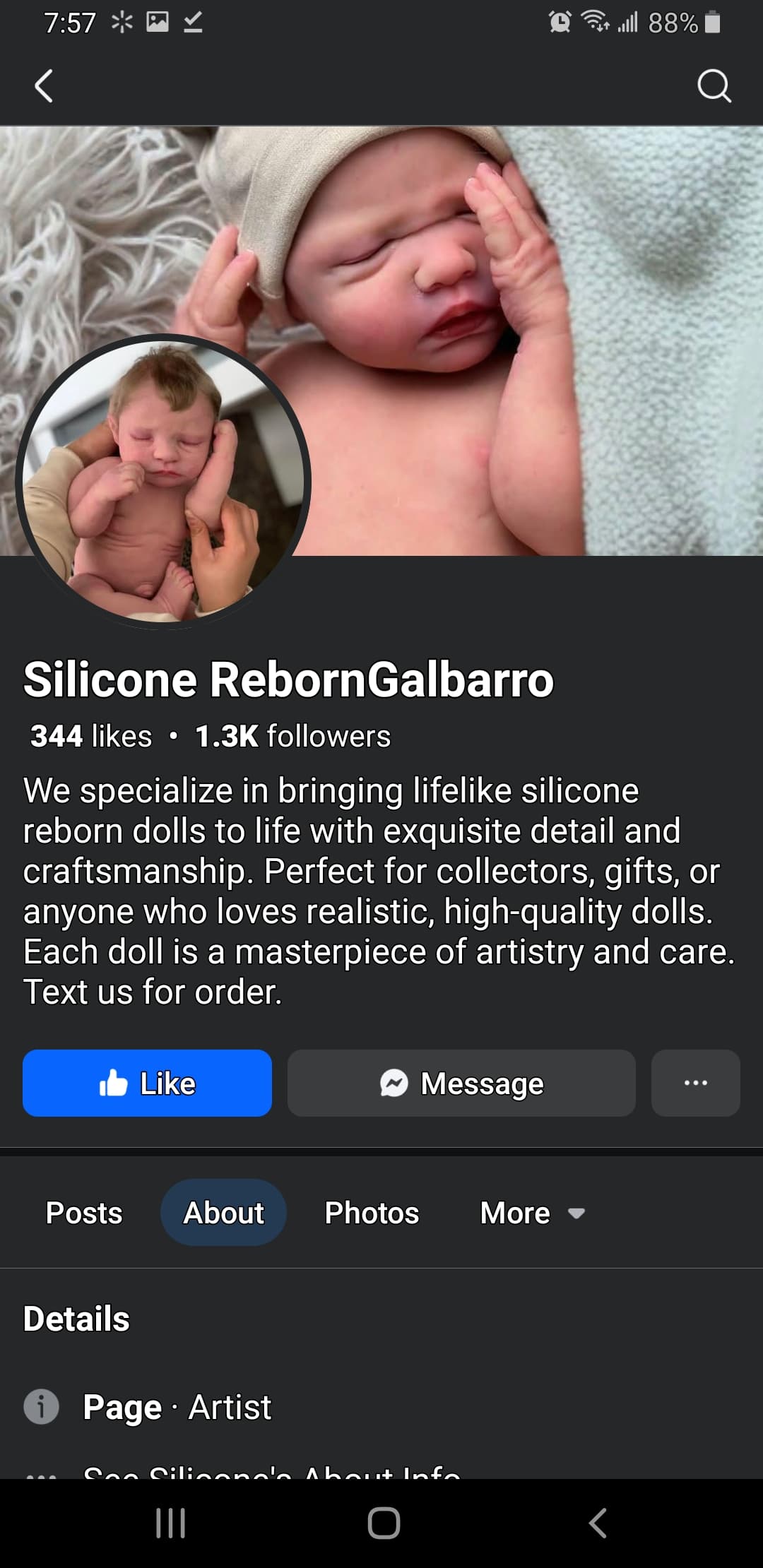Open See Silicone's About Info link

[271, 1471]
